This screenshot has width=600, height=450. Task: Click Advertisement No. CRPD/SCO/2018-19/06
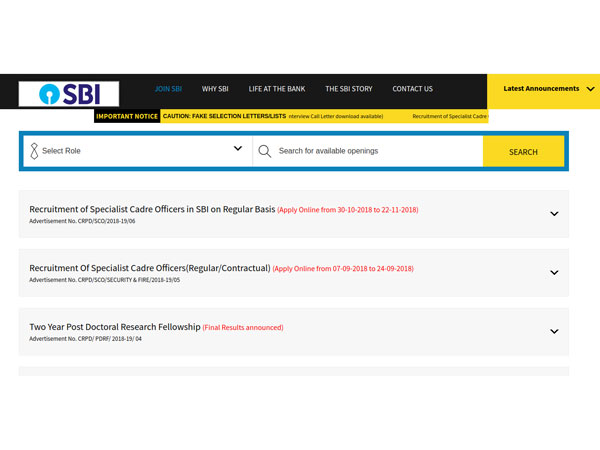click(82, 221)
